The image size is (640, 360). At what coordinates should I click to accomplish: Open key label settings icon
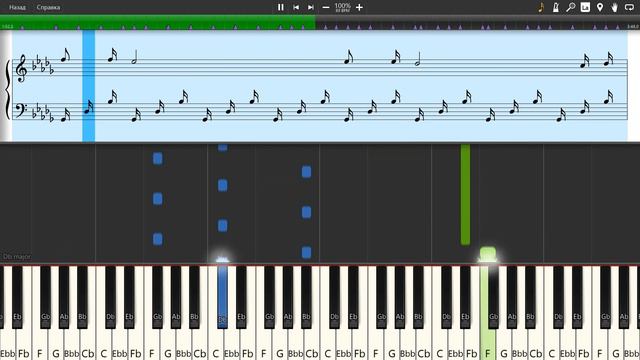click(585, 7)
